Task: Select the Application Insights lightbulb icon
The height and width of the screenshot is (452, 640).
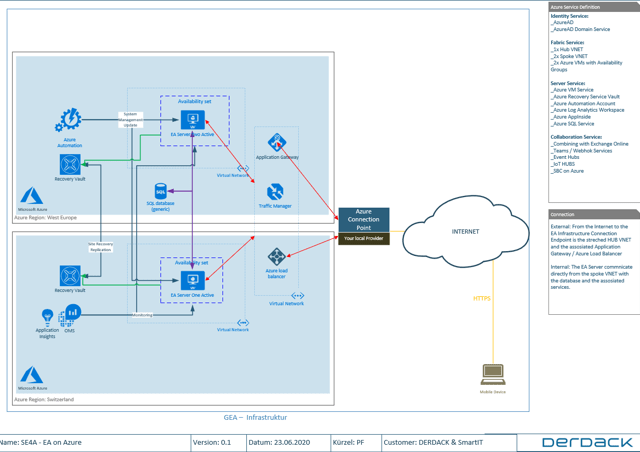Action: click(x=47, y=318)
